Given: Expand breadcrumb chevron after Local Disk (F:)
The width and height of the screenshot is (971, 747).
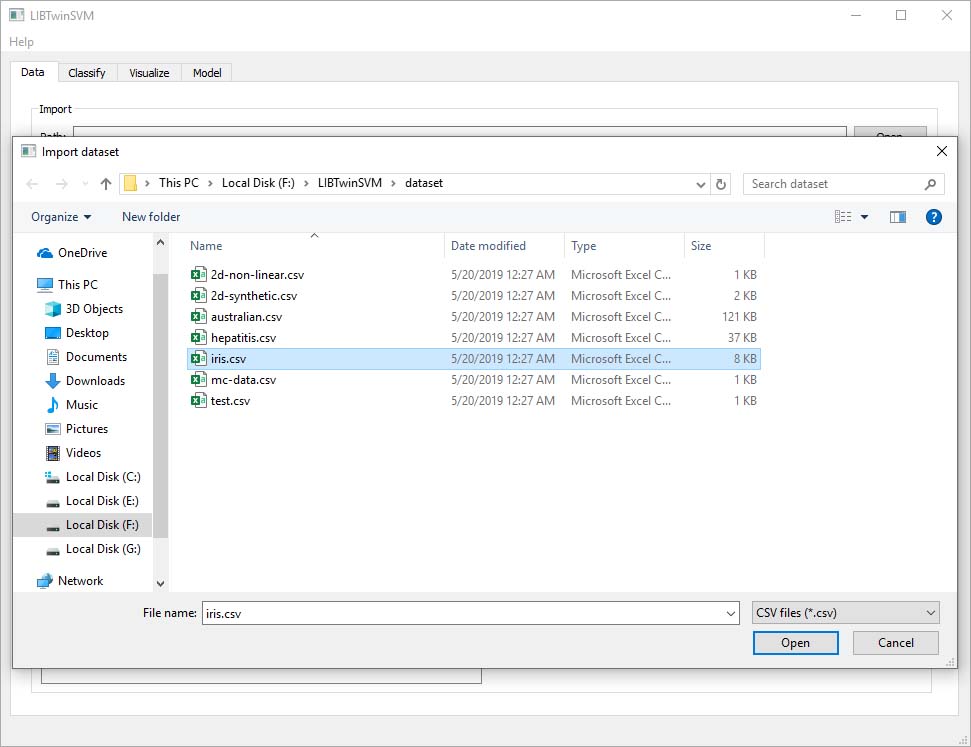Looking at the screenshot, I should [306, 183].
